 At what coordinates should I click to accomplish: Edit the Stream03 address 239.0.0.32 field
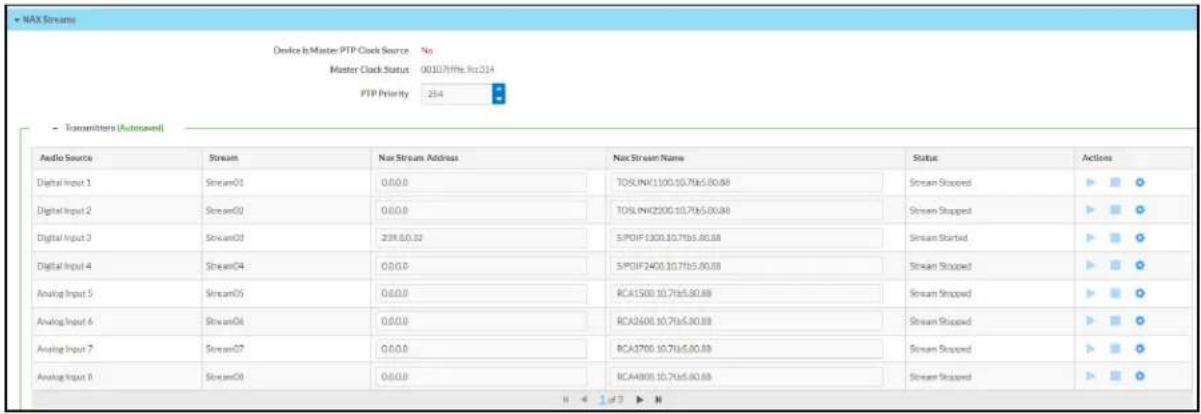pyautogui.click(x=482, y=239)
